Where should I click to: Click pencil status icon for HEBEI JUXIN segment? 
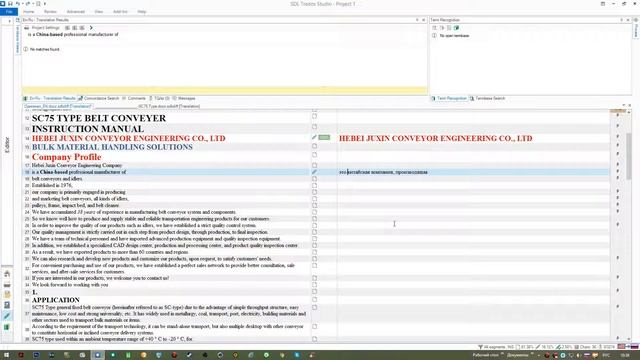[314, 138]
